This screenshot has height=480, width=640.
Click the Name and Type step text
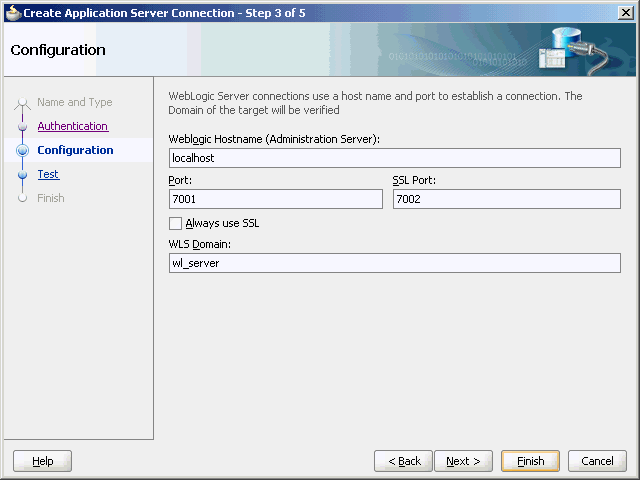pos(75,102)
